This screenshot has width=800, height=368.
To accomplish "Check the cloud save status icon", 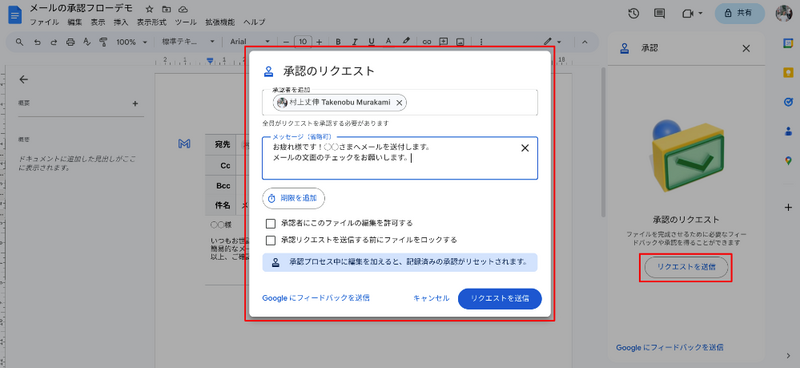I will (183, 9).
